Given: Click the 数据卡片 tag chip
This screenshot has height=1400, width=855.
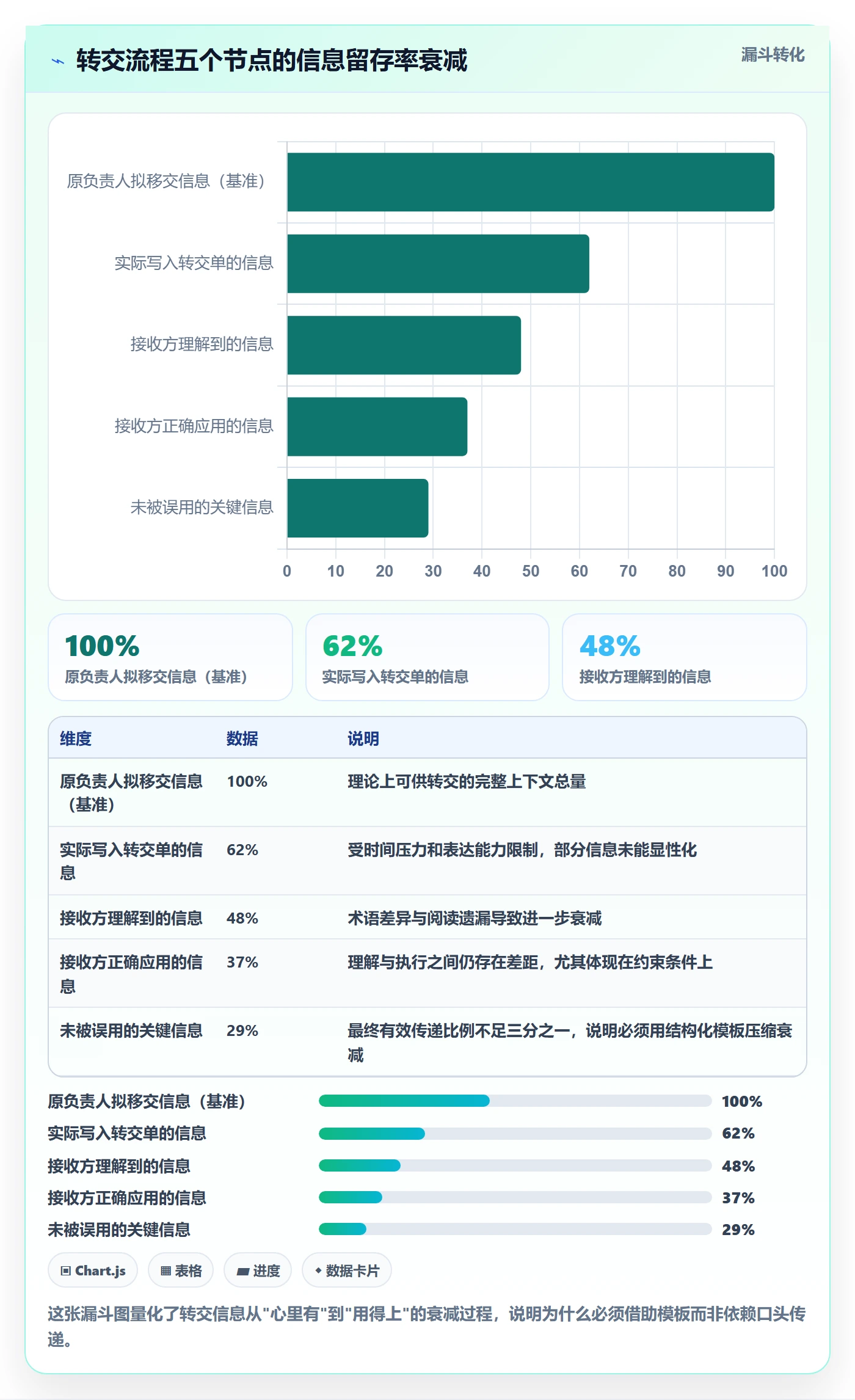Looking at the screenshot, I should click(347, 1271).
